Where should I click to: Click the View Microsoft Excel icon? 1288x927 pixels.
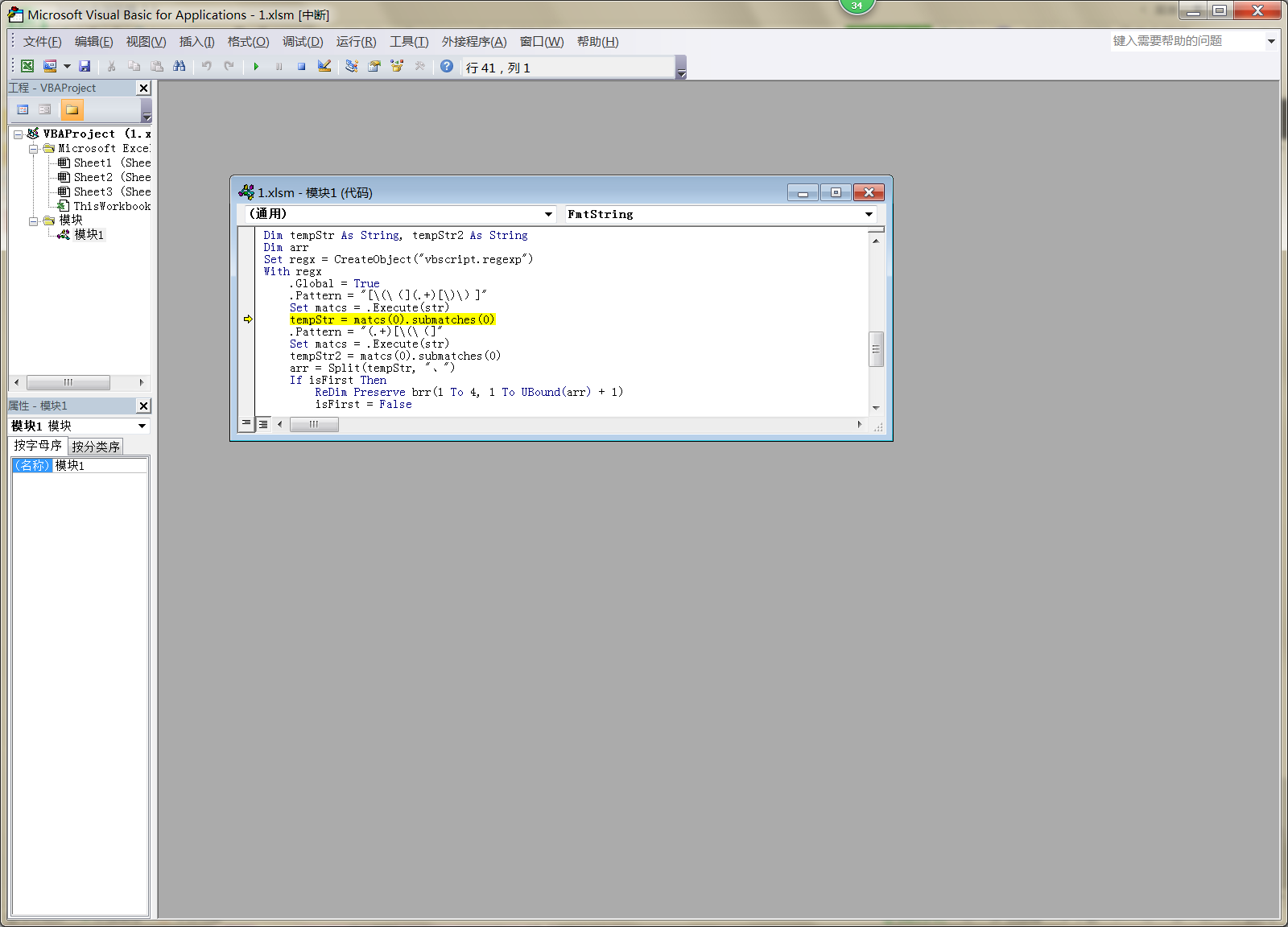click(27, 67)
